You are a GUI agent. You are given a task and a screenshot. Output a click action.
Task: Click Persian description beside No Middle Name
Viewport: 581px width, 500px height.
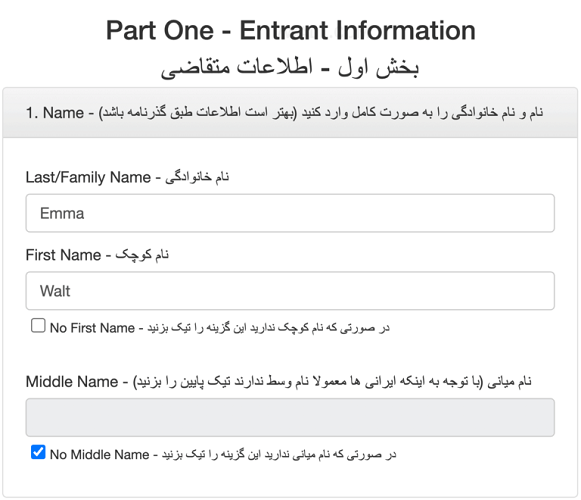(x=279, y=454)
